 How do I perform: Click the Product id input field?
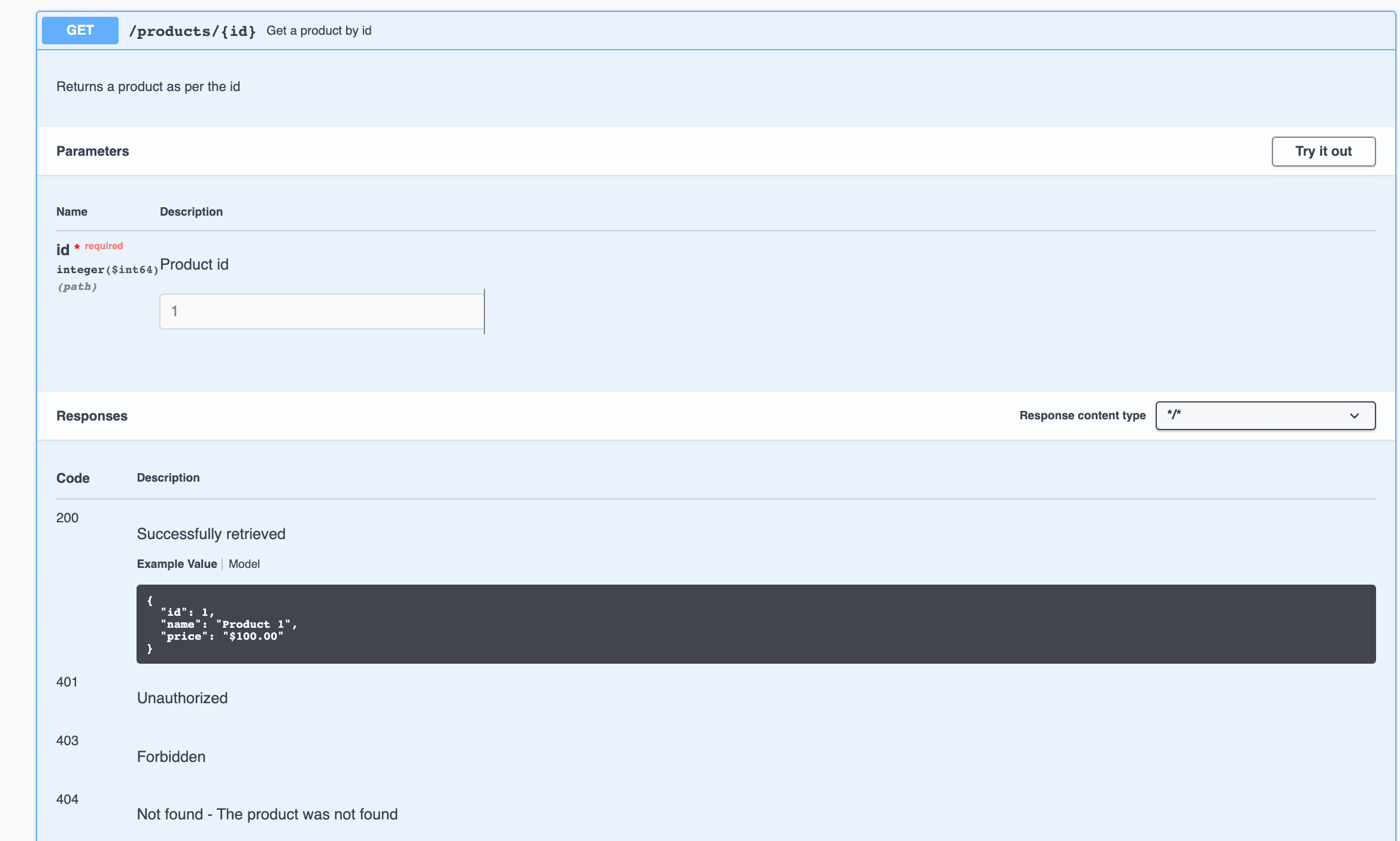pos(322,311)
